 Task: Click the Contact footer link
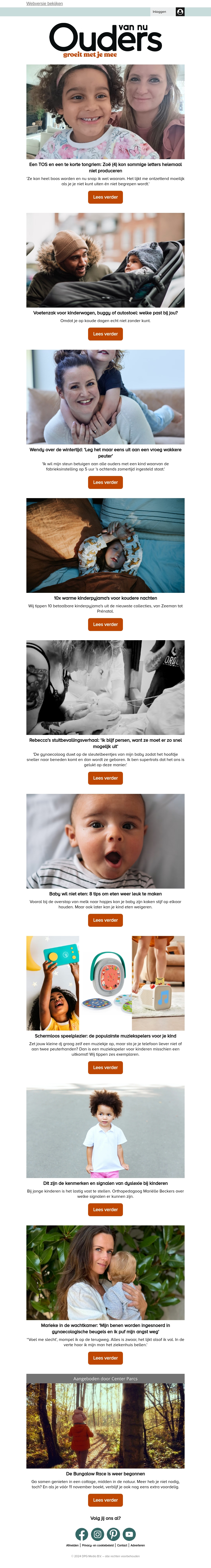122,1545
